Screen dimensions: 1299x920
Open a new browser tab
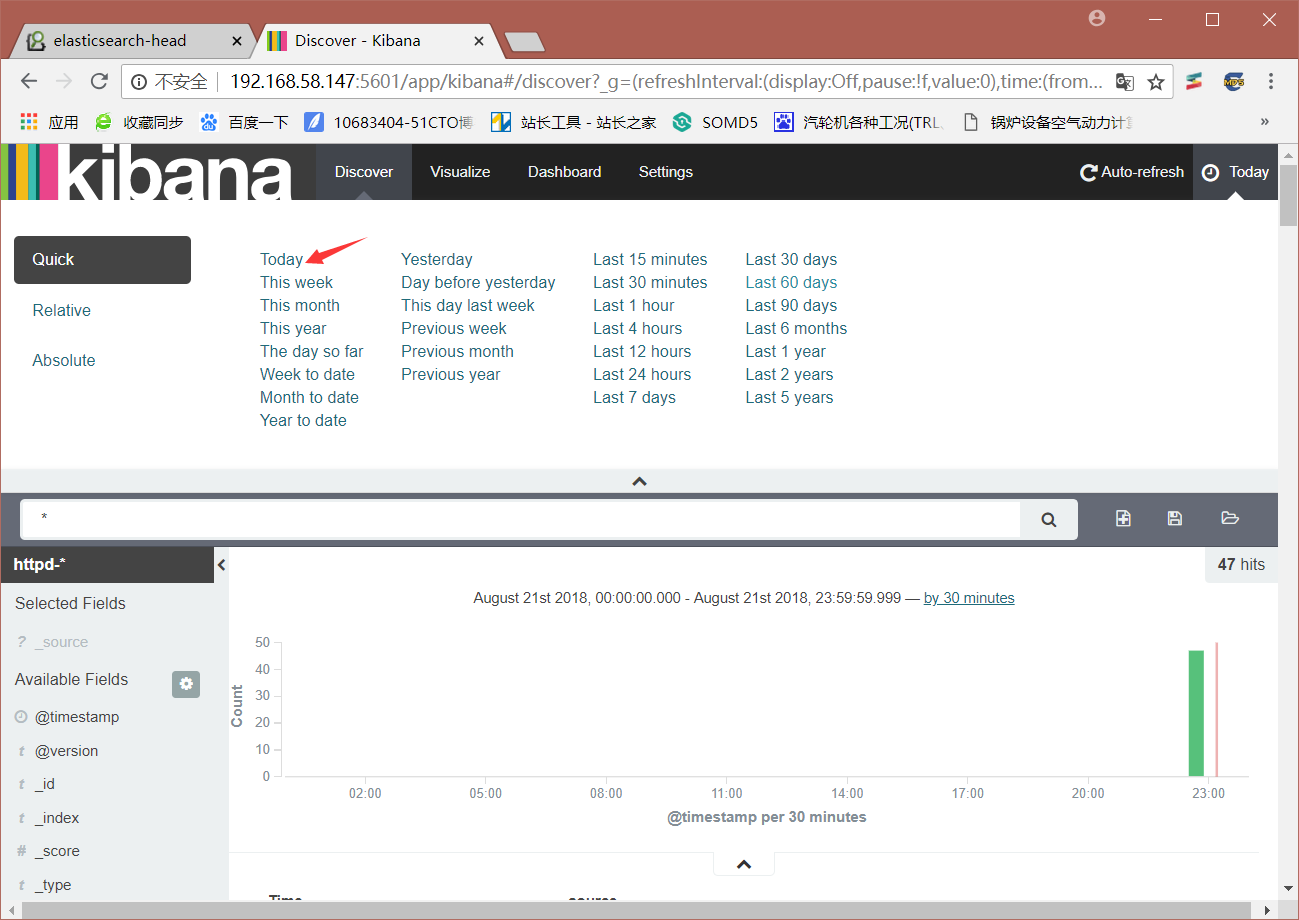[x=525, y=41]
